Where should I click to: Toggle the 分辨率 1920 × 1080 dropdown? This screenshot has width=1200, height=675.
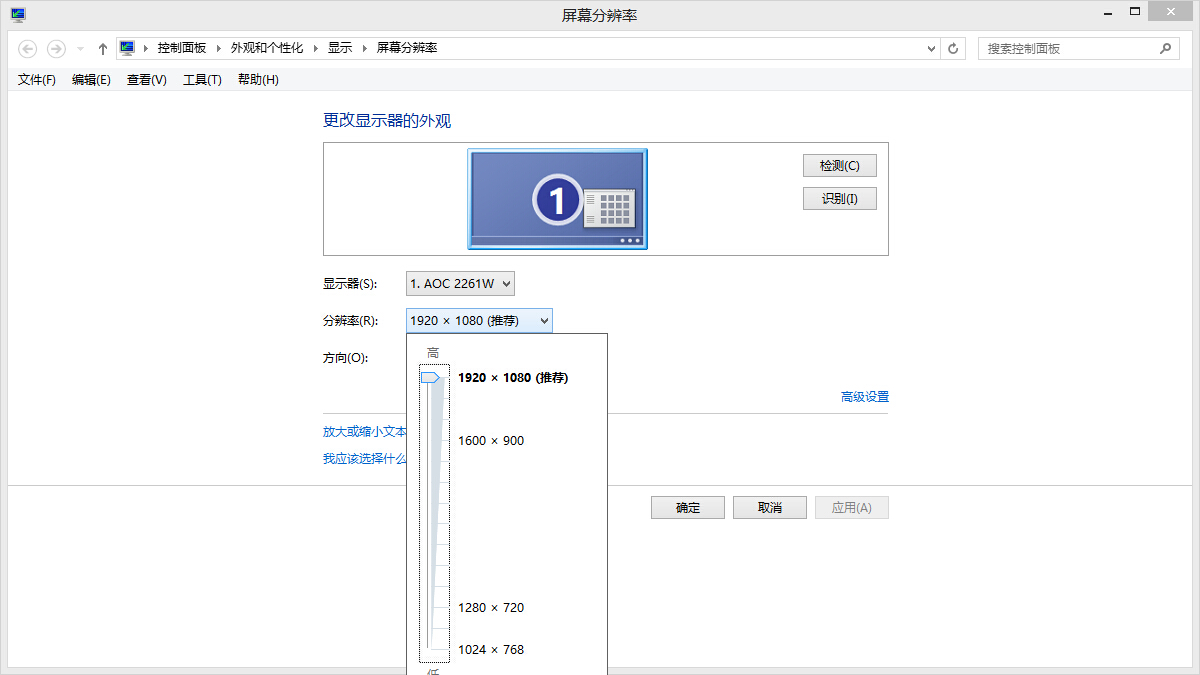[479, 321]
